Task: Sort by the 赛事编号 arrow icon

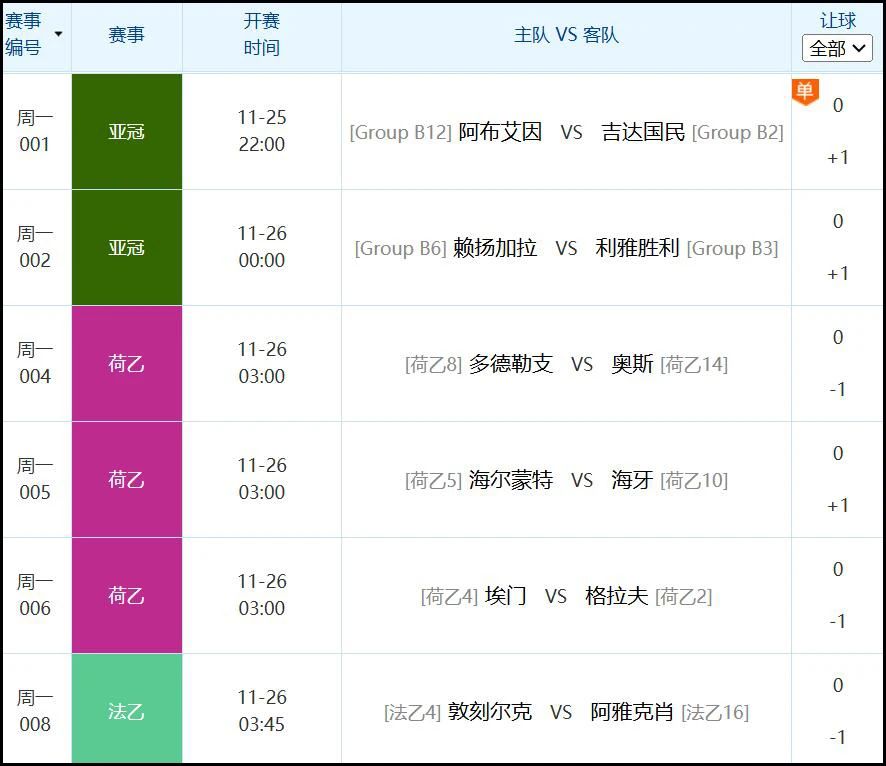Action: (58, 34)
